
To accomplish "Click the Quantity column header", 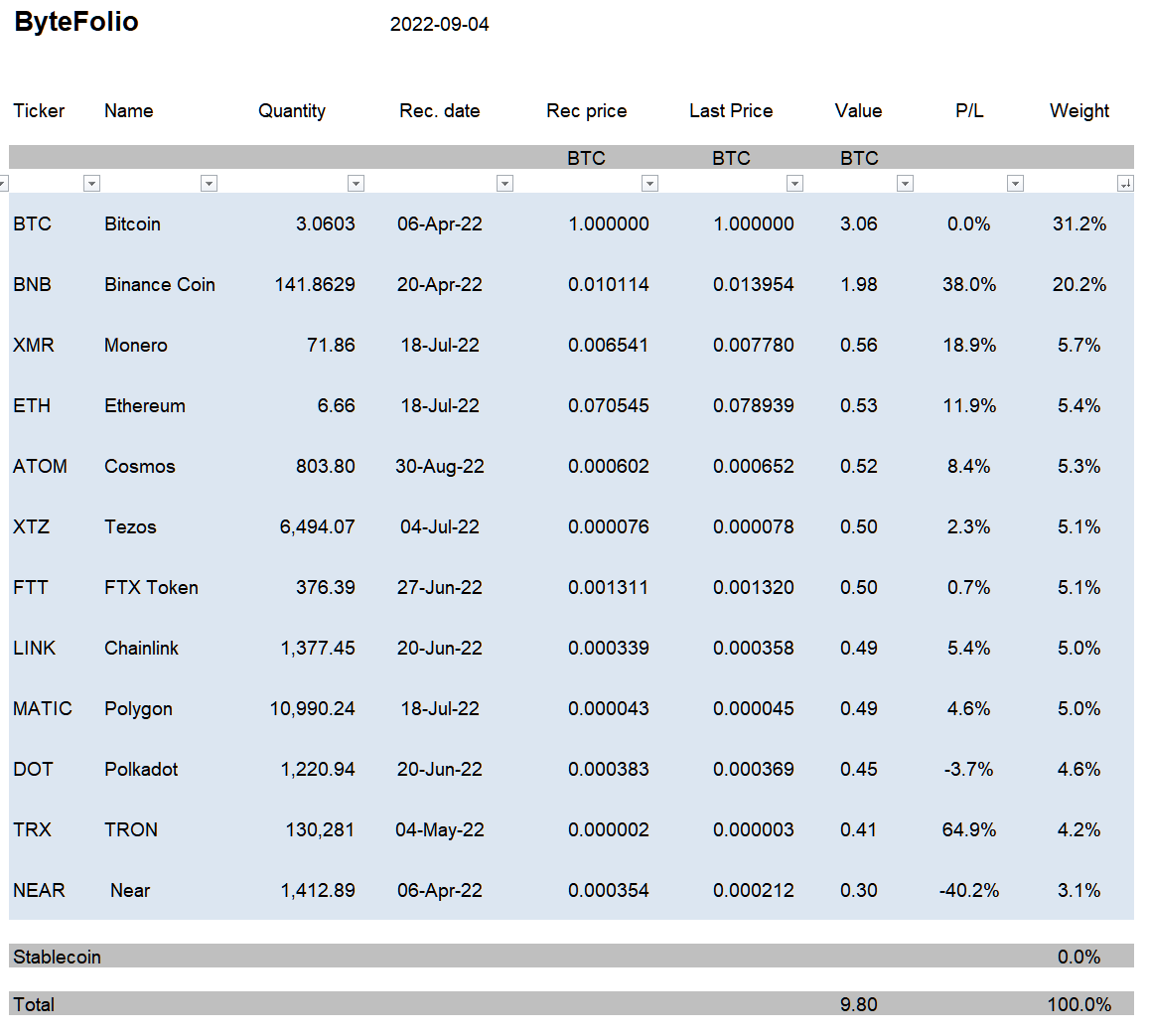I will pyautogui.click(x=292, y=110).
